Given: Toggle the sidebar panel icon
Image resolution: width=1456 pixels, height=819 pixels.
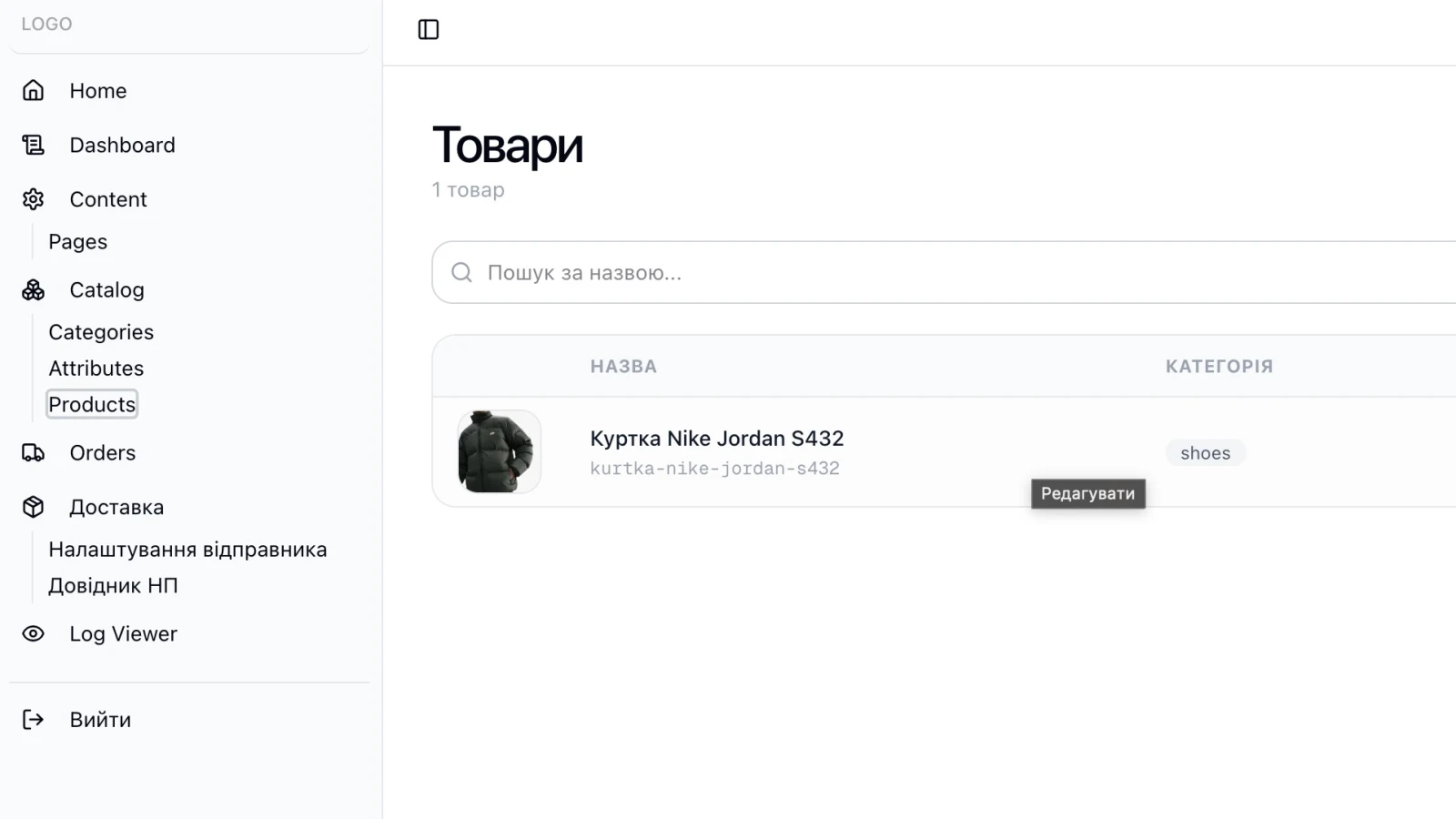Looking at the screenshot, I should [428, 30].
